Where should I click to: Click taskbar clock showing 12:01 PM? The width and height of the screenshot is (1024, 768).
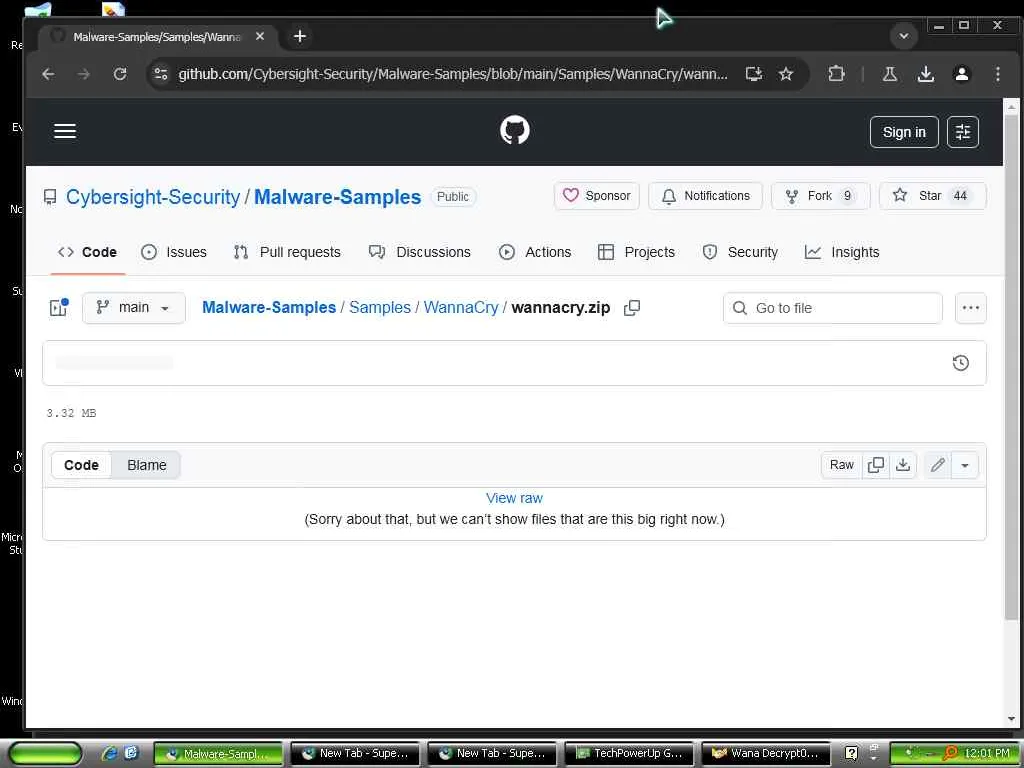click(x=987, y=754)
